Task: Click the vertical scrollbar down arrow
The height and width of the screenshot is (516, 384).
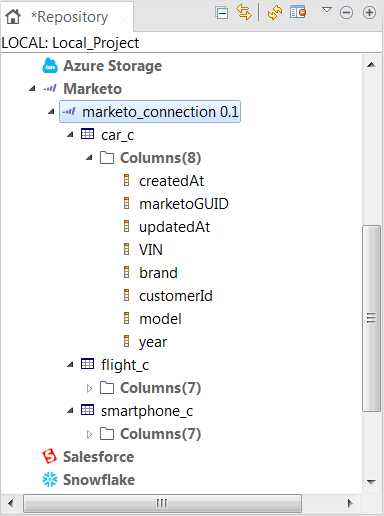Action: pos(371,482)
